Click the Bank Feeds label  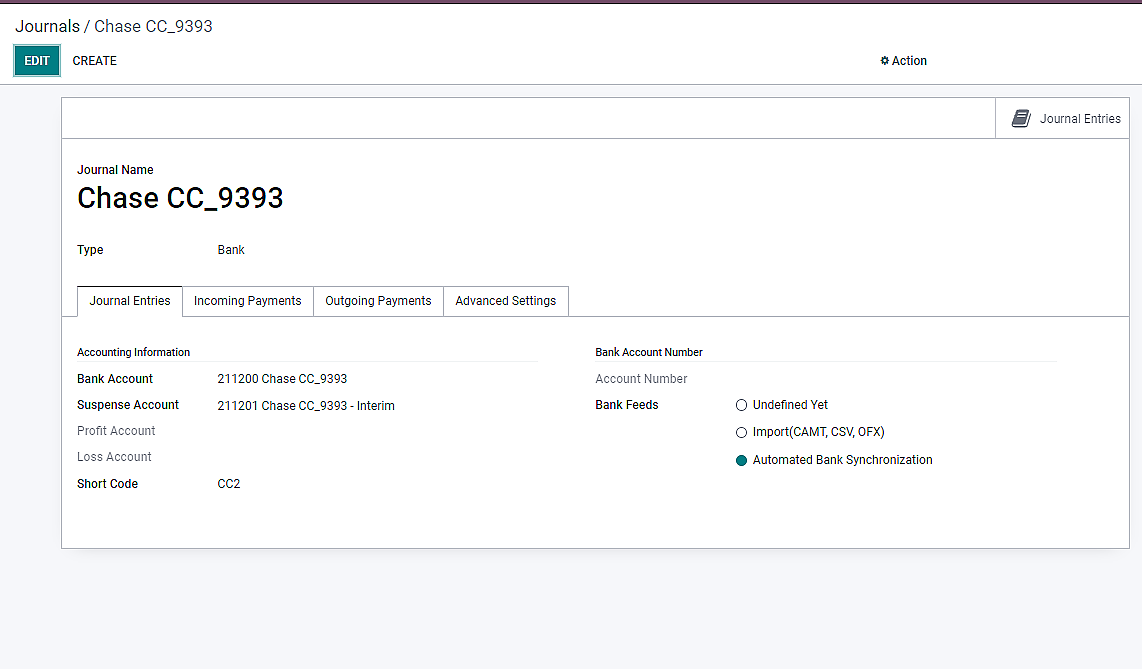pyautogui.click(x=626, y=405)
